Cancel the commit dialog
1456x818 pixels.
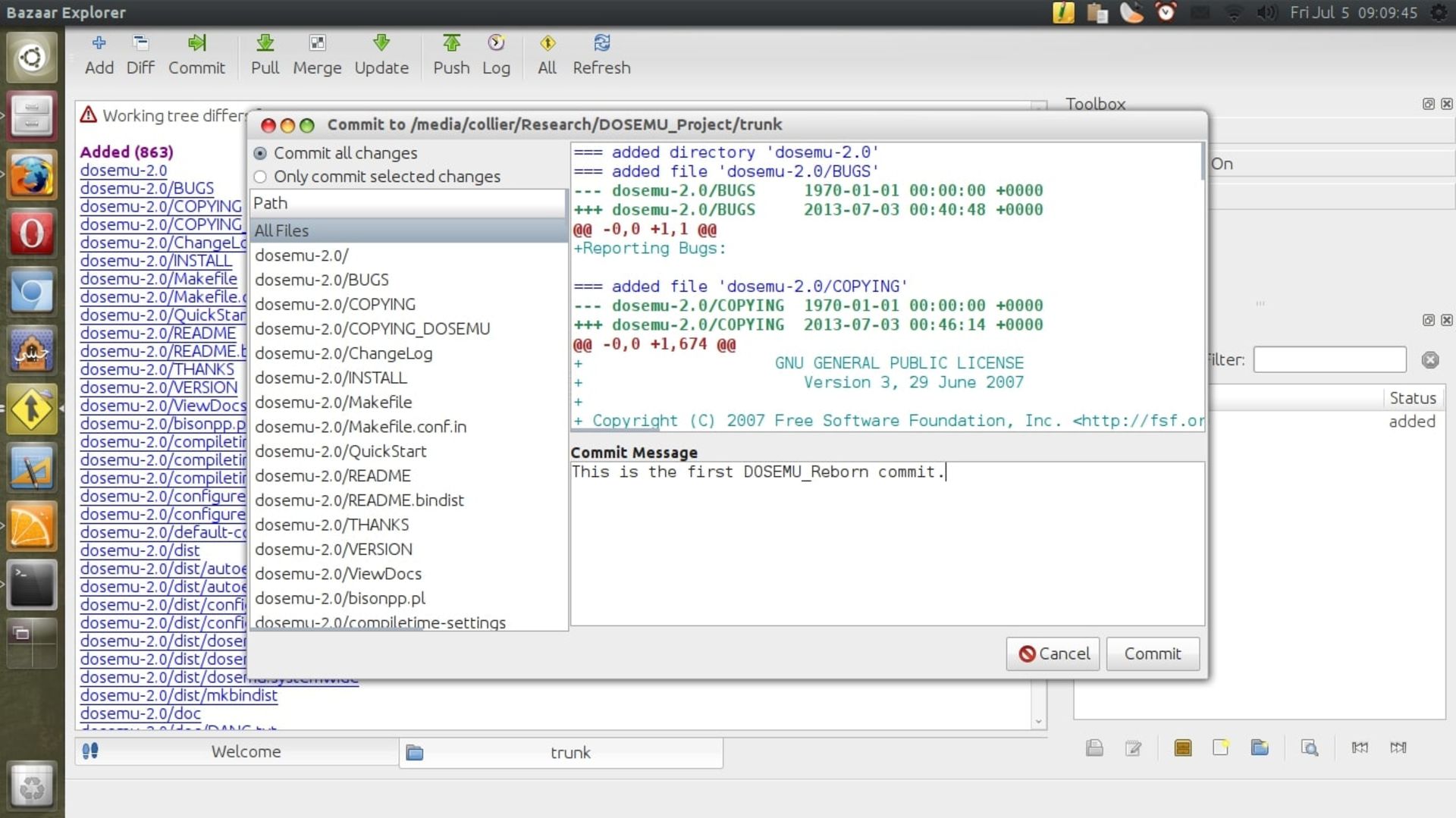click(1053, 653)
